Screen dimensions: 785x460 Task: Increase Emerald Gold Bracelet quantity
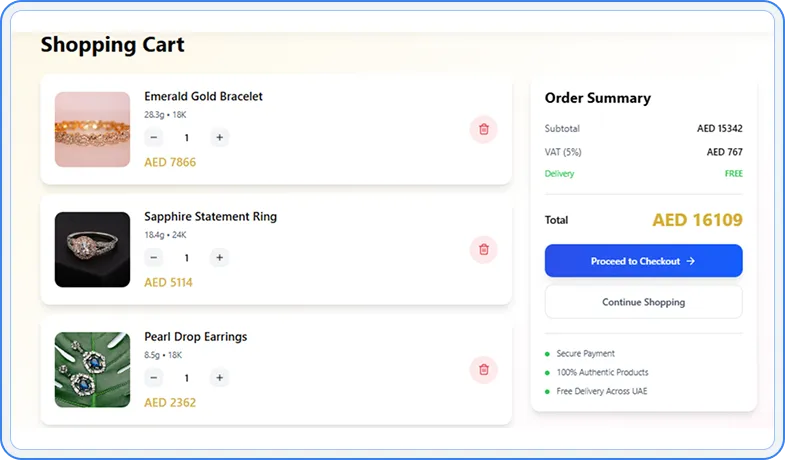point(220,137)
